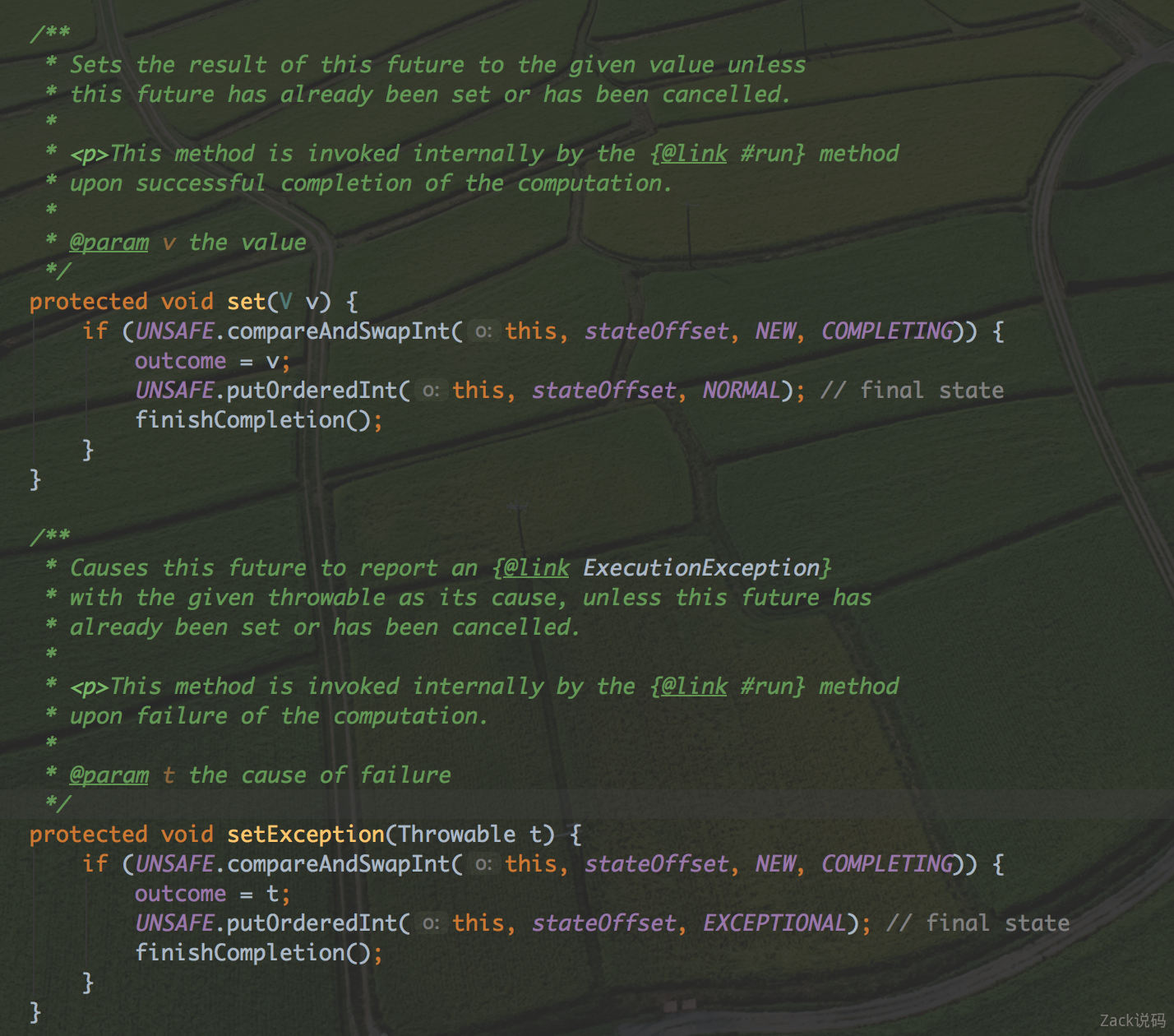Click the 'outcome = v' assignment field
Image resolution: width=1174 pixels, height=1036 pixels.
(180, 361)
